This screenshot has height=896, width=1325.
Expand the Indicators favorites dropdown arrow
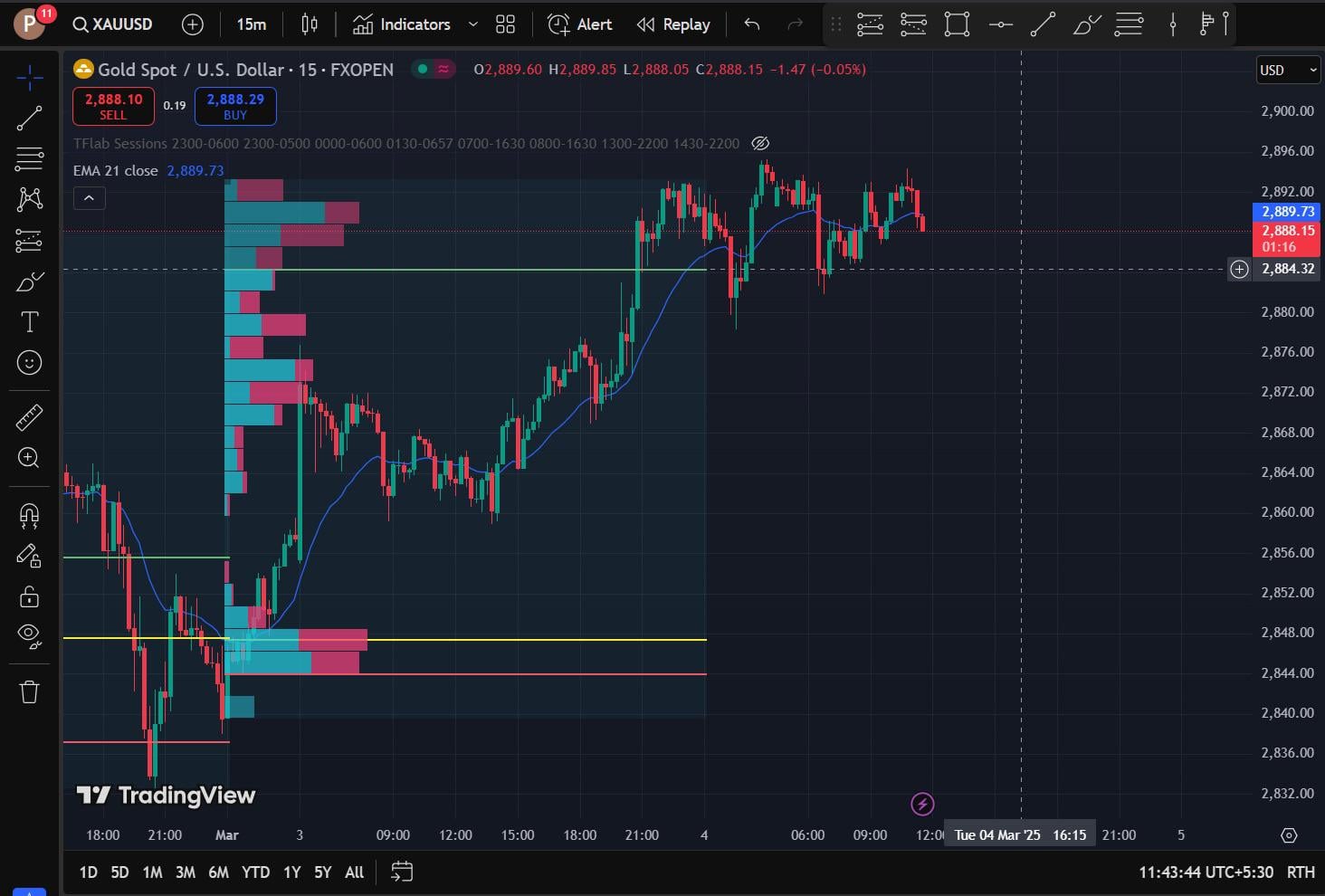point(472,24)
